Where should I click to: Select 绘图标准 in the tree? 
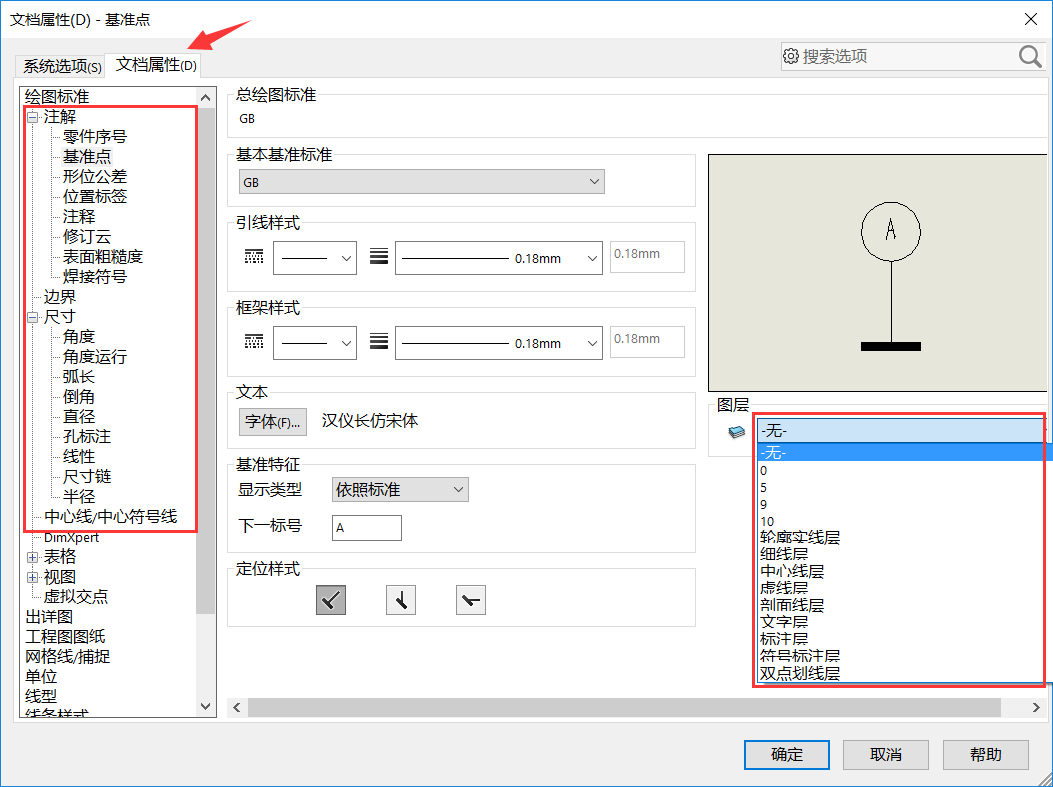[x=57, y=97]
